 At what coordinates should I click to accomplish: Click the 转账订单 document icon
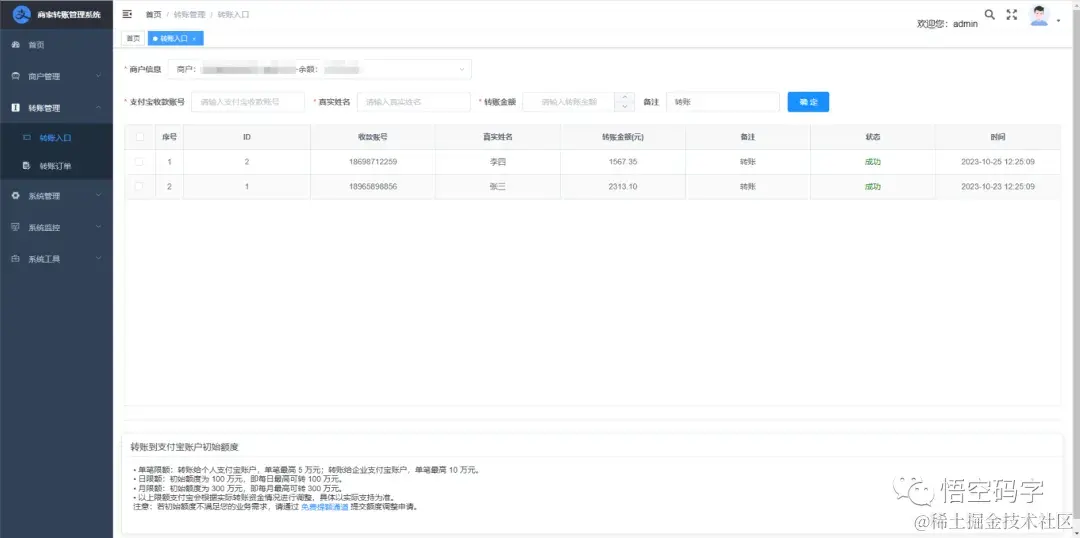26,166
